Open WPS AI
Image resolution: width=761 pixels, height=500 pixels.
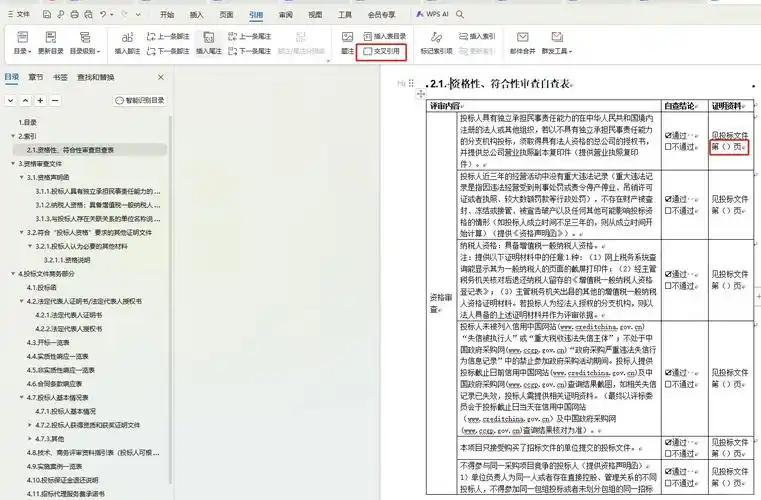(432, 15)
